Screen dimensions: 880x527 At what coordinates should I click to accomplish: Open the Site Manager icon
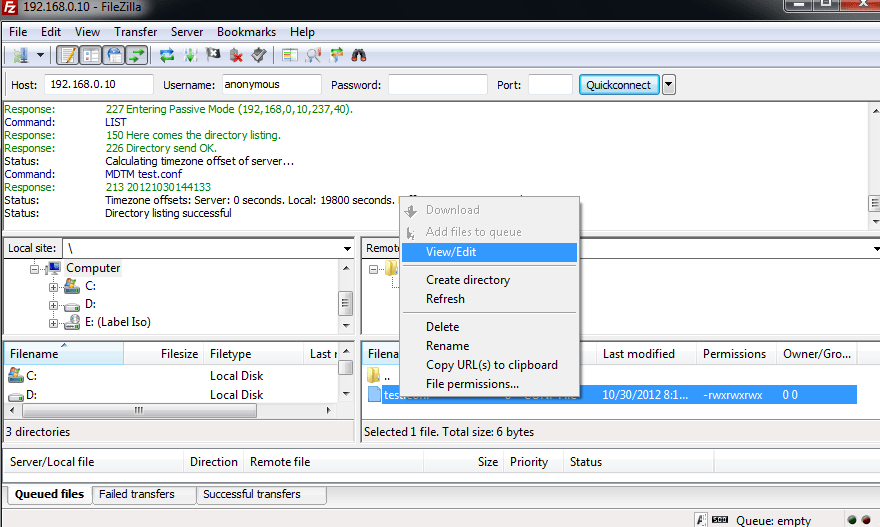point(21,55)
